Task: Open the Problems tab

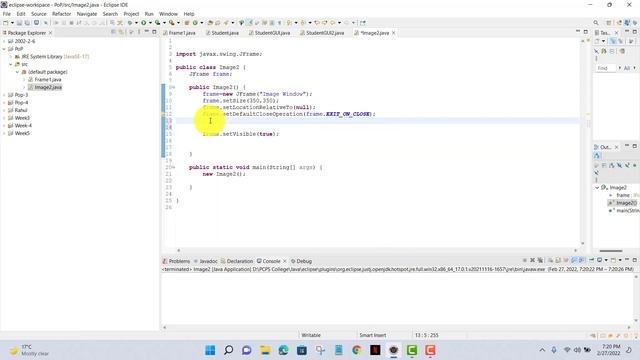Action: tap(176, 261)
